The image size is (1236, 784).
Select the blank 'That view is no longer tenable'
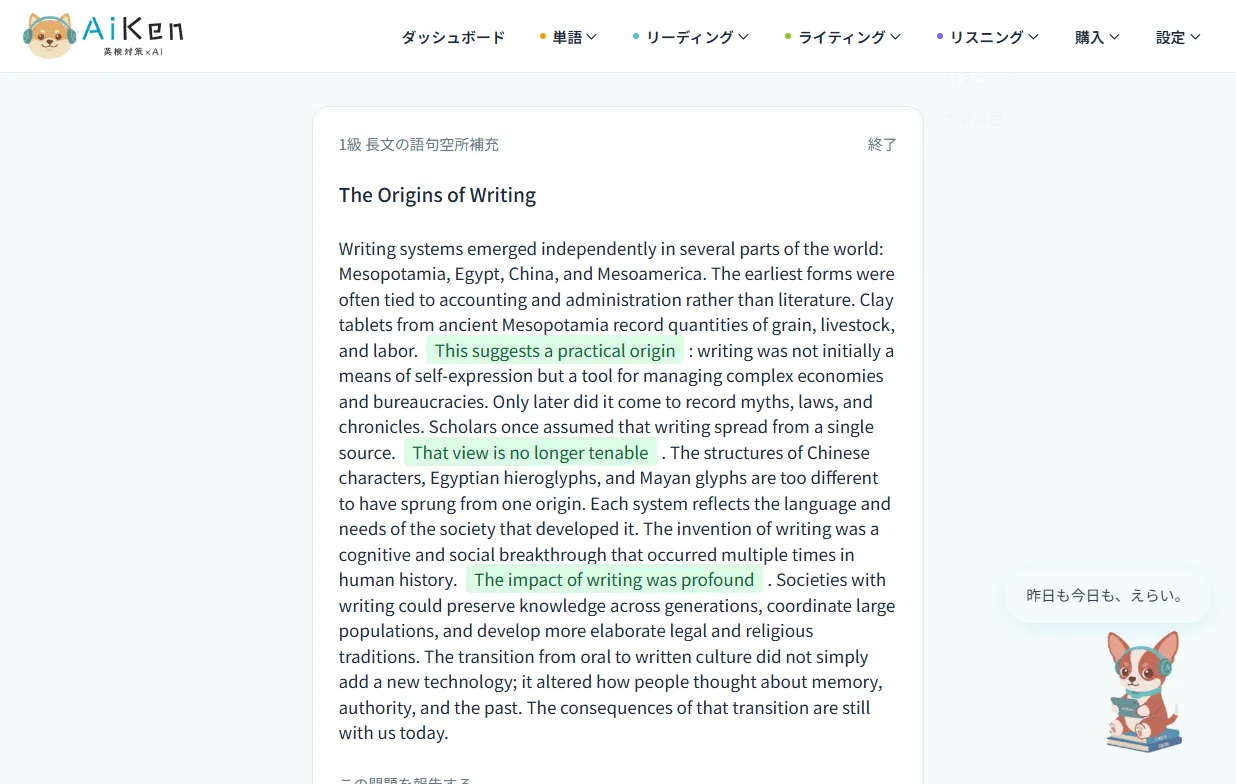[x=530, y=453]
